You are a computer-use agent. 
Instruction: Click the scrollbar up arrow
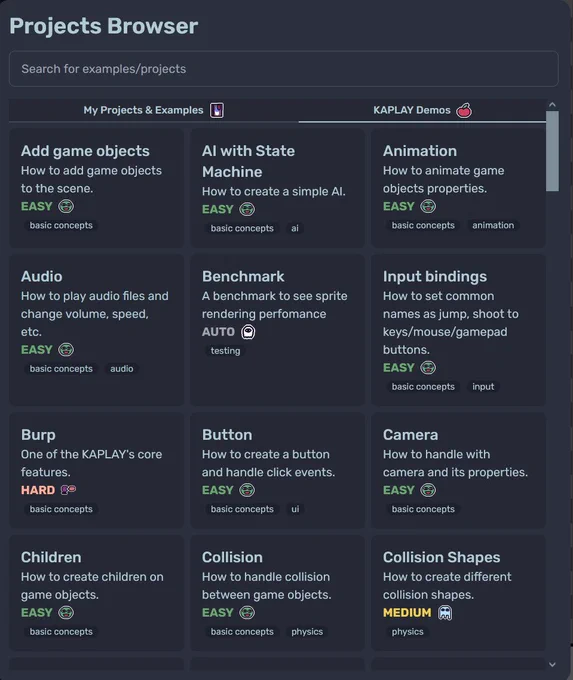[552, 105]
